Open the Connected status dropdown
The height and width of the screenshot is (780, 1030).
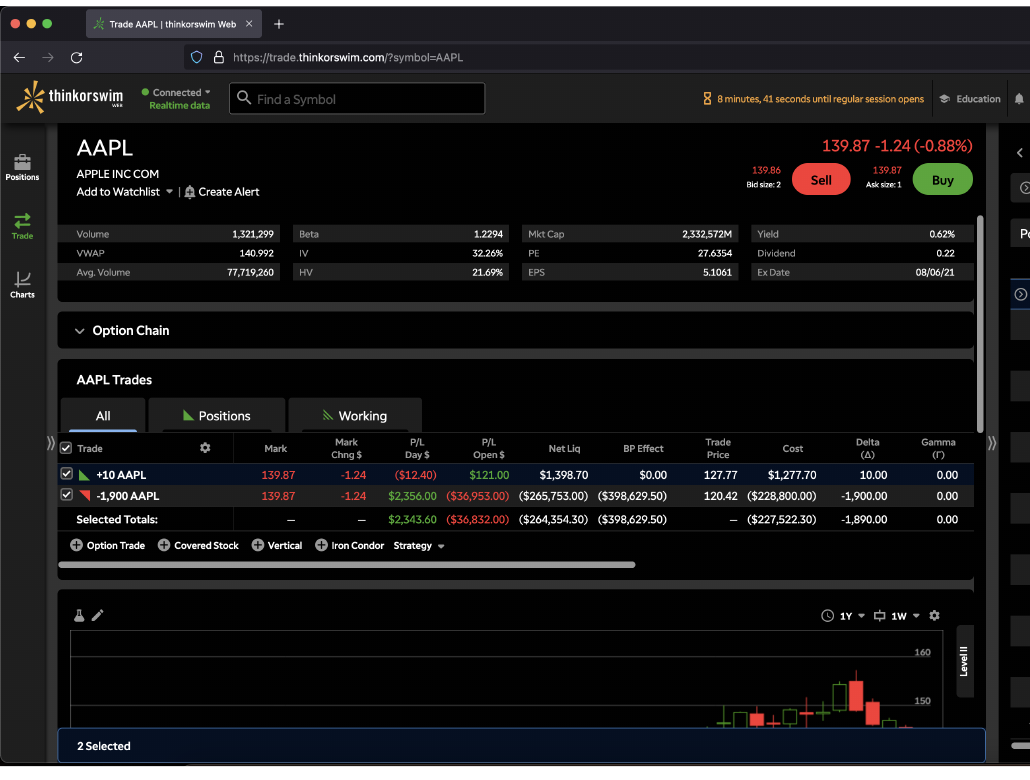[x=175, y=93]
